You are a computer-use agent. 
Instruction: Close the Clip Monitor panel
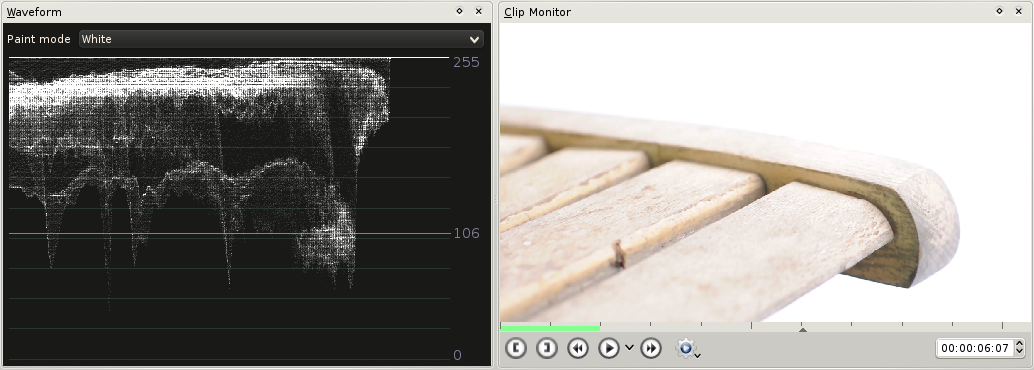pos(1019,11)
